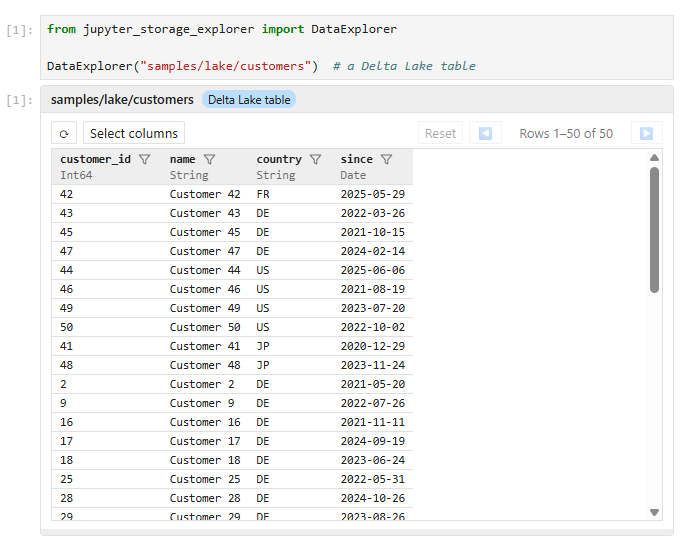Select cell Customer 44
The width and height of the screenshot is (681, 537).
click(x=205, y=270)
